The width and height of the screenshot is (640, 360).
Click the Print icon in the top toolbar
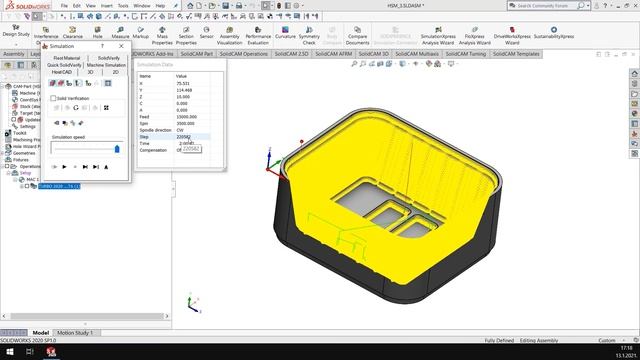coord(239,6)
